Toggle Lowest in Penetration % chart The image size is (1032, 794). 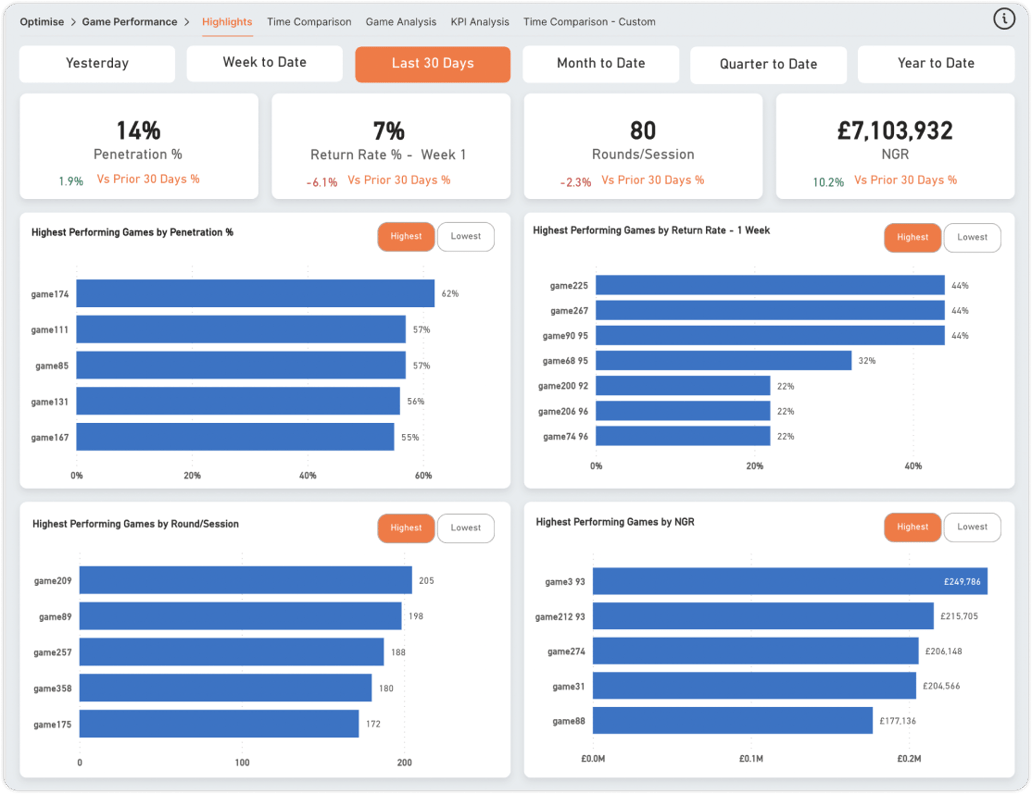coord(466,236)
